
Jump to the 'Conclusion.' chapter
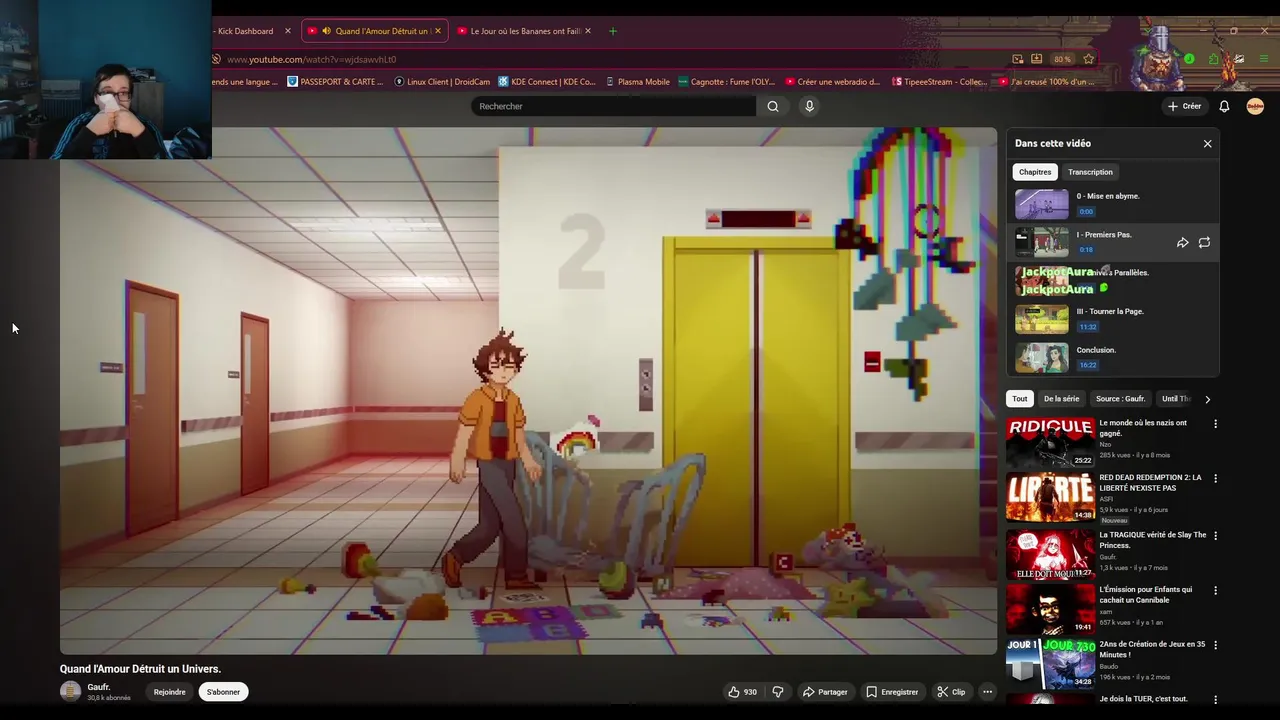[x=1112, y=357]
